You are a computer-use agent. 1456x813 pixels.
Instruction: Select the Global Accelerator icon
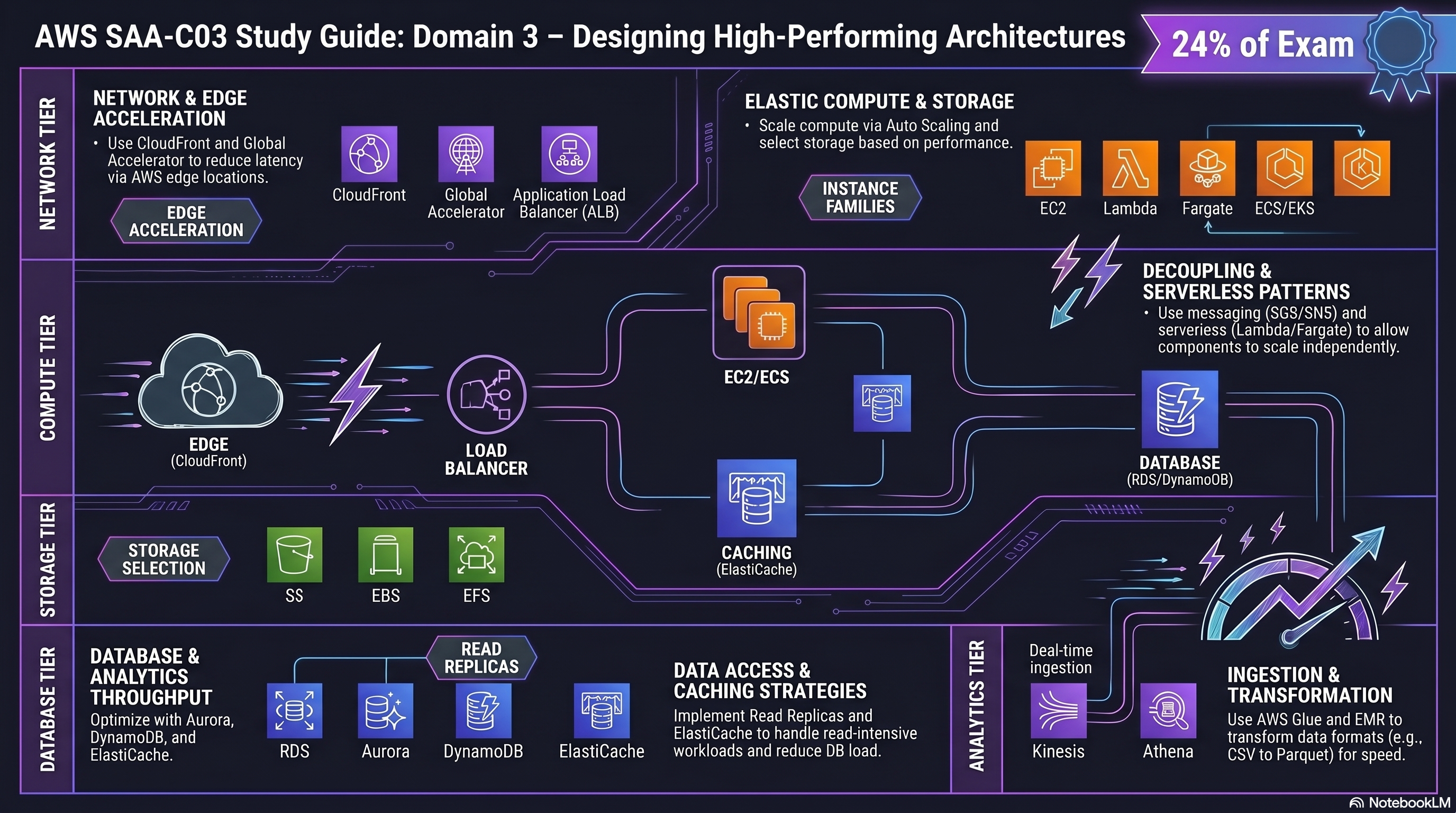(466, 154)
